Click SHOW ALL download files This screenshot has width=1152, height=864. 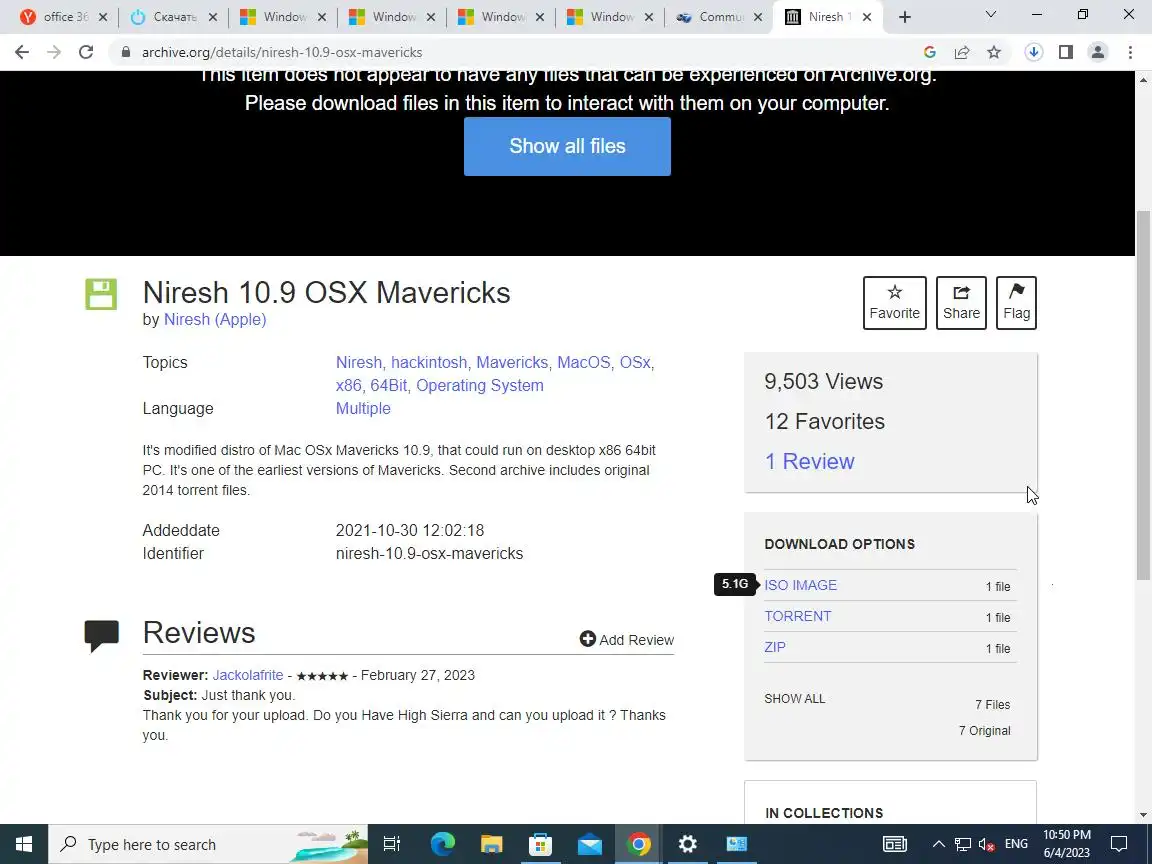(794, 699)
